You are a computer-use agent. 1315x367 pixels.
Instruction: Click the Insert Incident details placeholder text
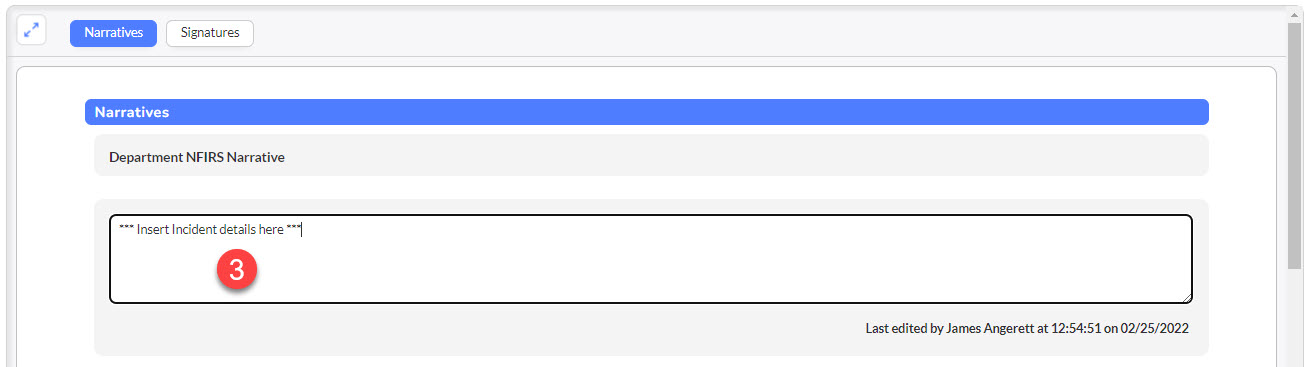tap(210, 230)
